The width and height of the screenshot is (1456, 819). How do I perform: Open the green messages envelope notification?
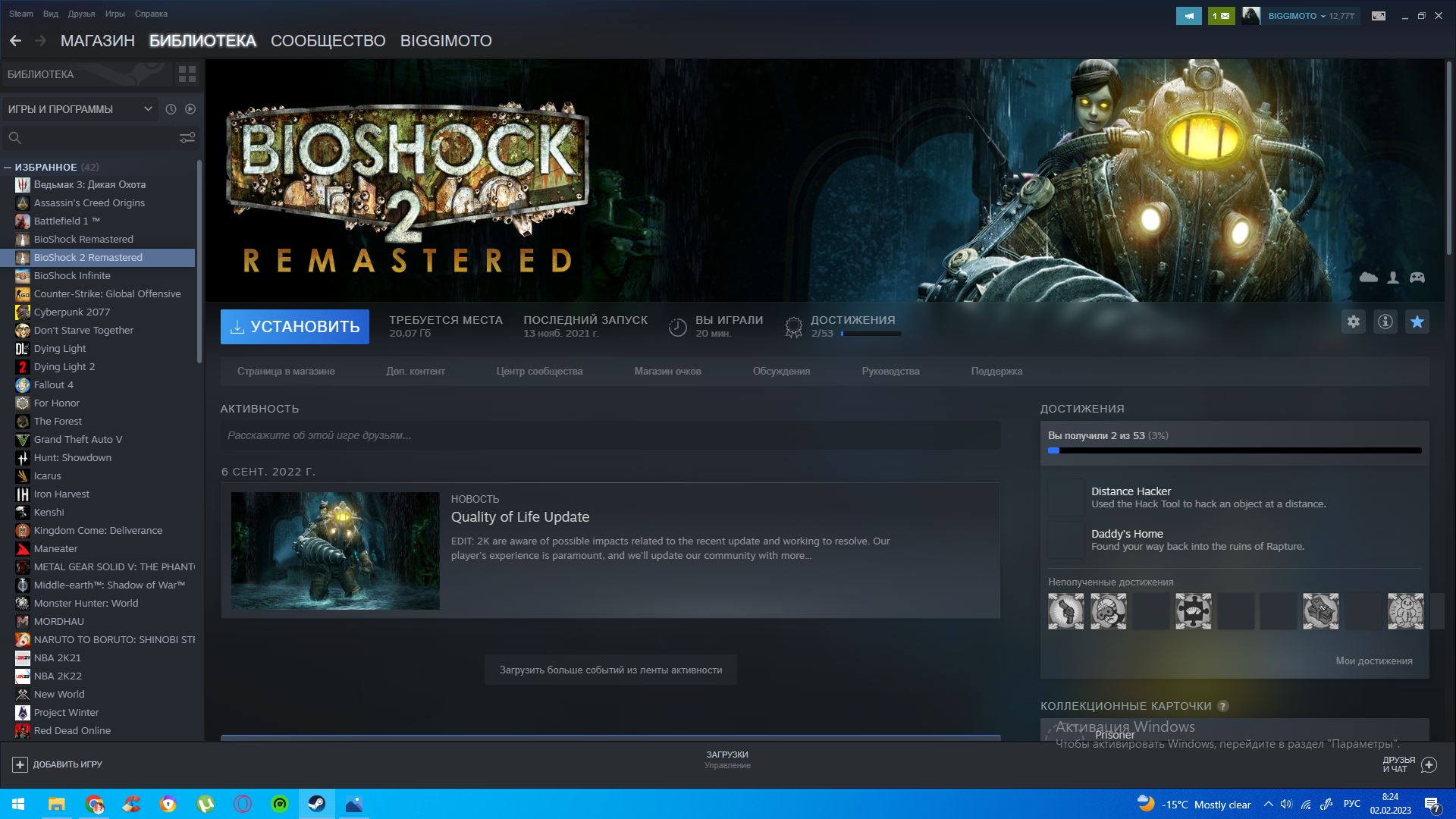pos(1221,16)
